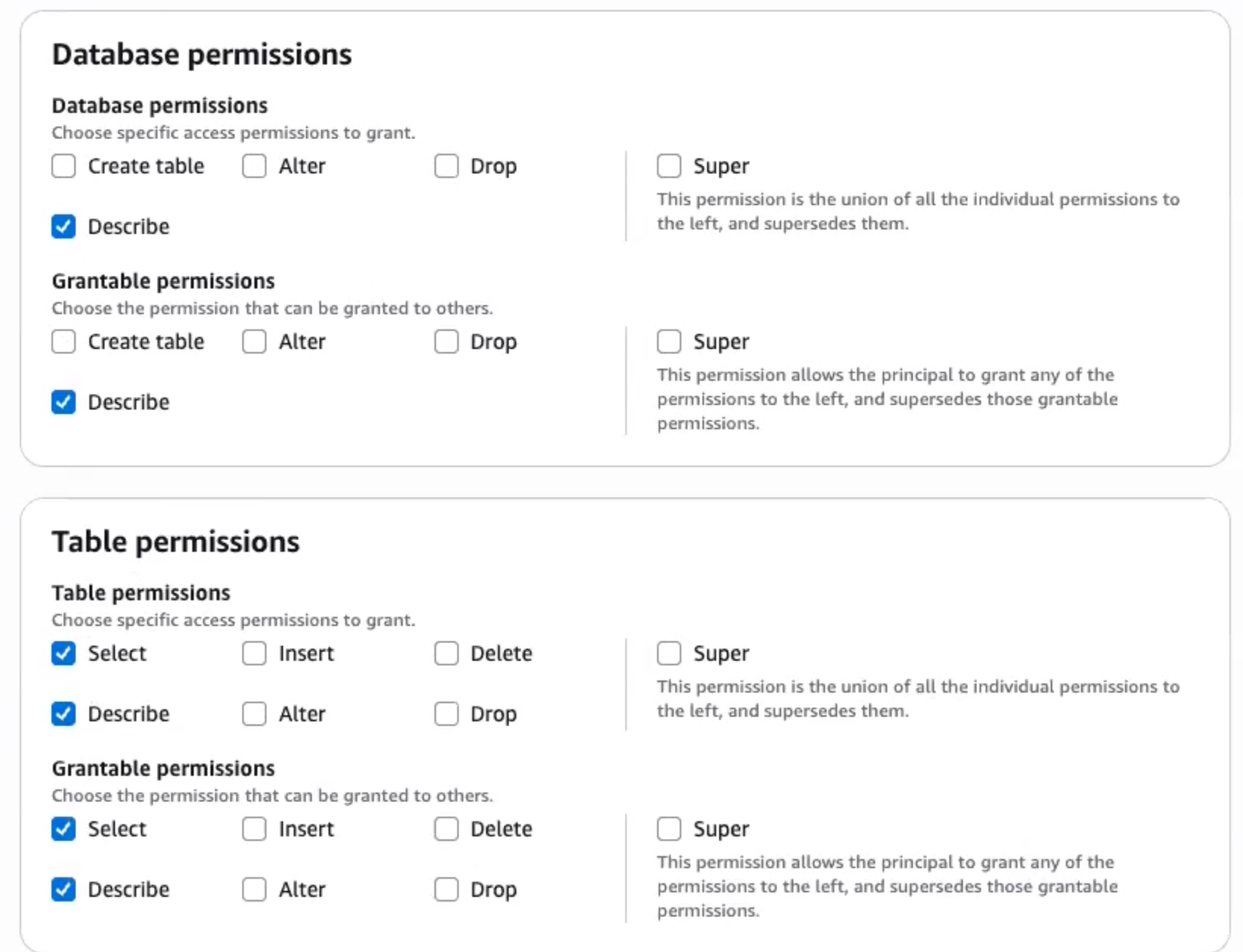Check grantable Alter for database

tap(254, 341)
